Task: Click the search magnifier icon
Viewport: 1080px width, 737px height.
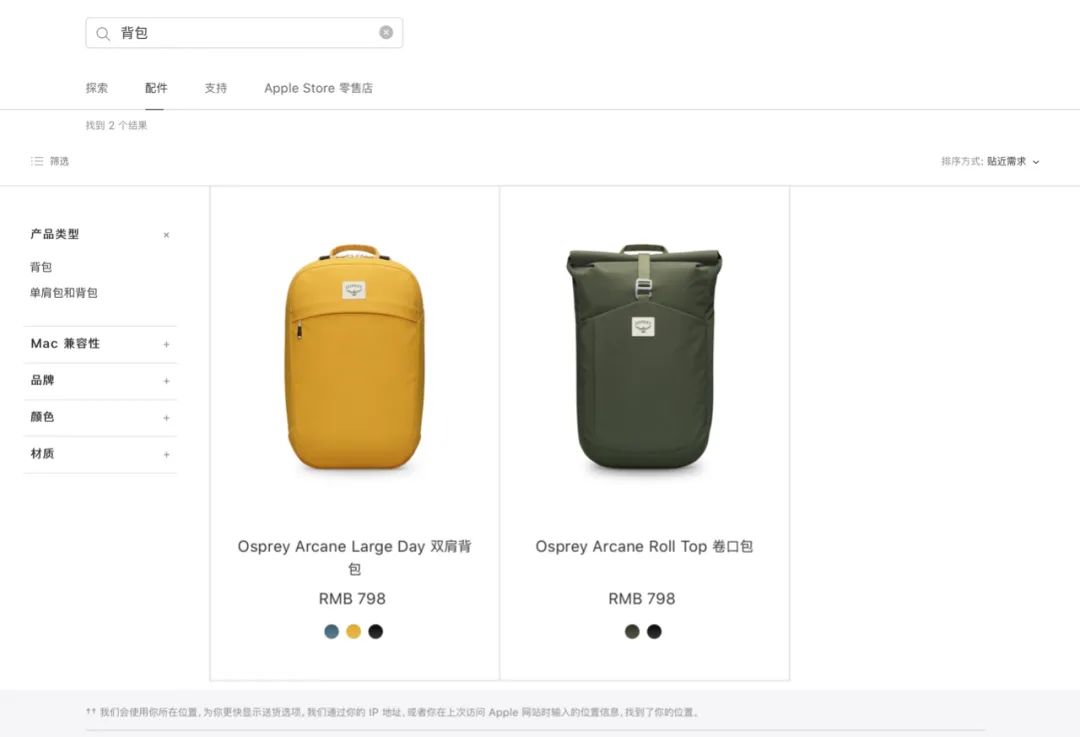Action: tap(103, 33)
